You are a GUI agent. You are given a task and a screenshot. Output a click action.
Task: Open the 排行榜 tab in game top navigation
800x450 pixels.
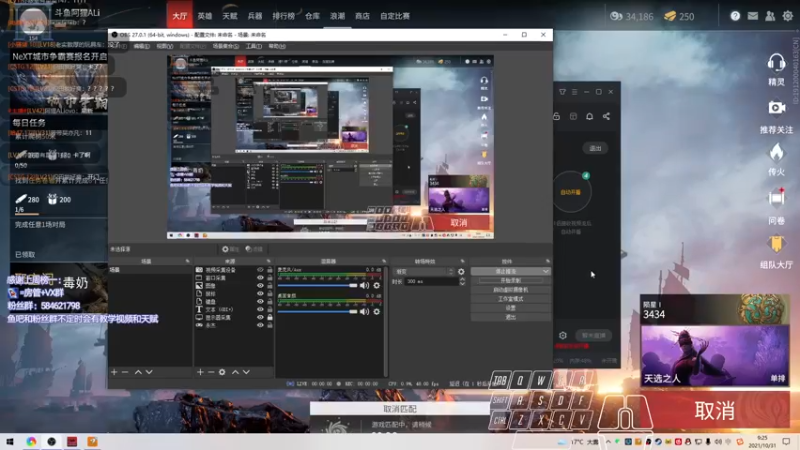pos(283,16)
